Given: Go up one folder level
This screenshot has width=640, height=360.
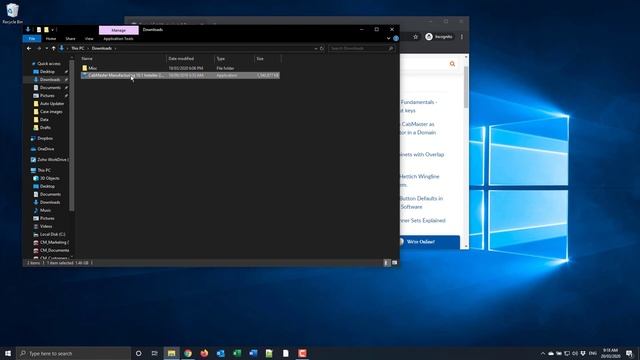Looking at the screenshot, I should coord(53,48).
